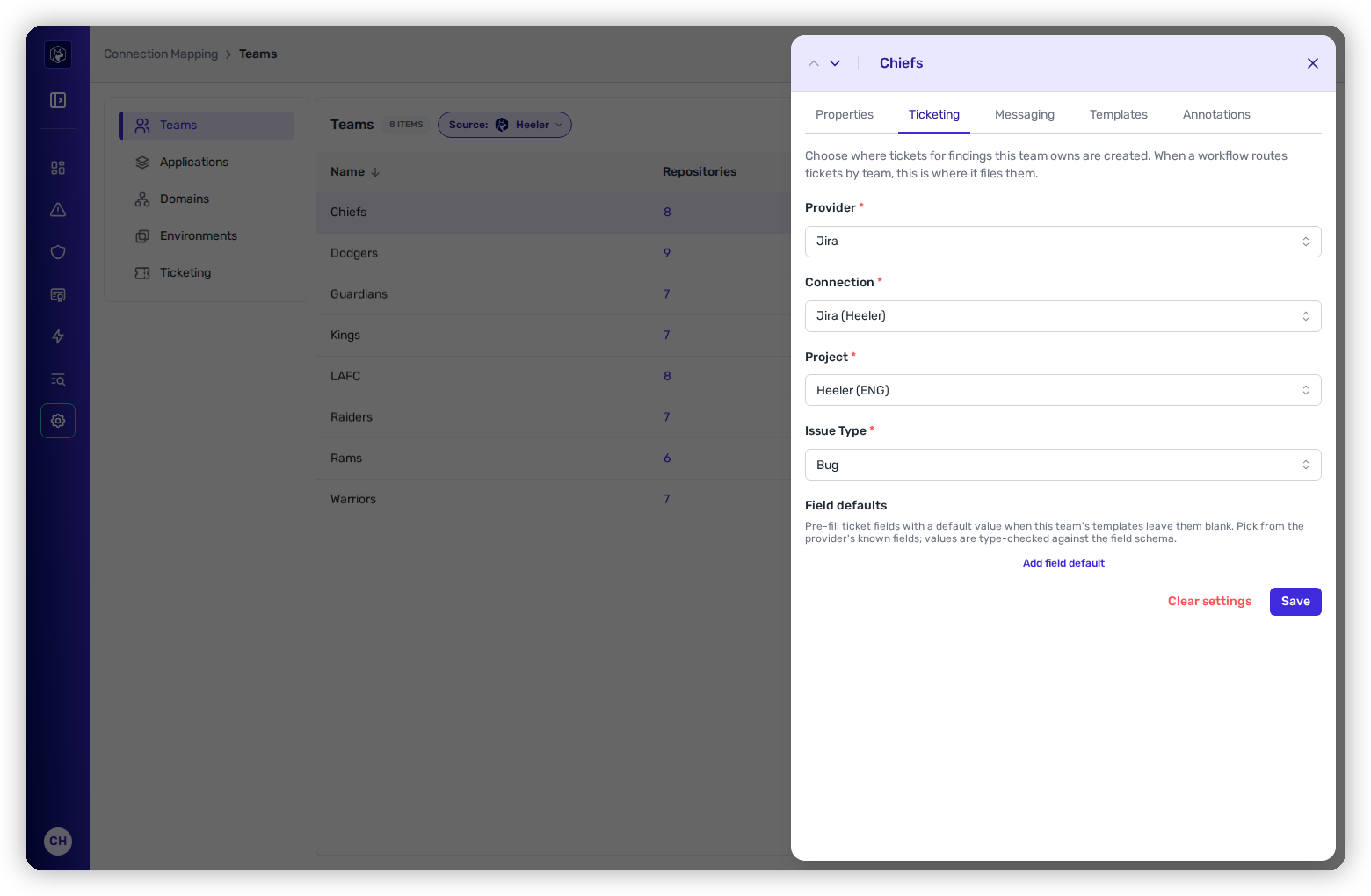Image resolution: width=1371 pixels, height=896 pixels.
Task: Select Ticketing in the left navigation
Action: 207,273
